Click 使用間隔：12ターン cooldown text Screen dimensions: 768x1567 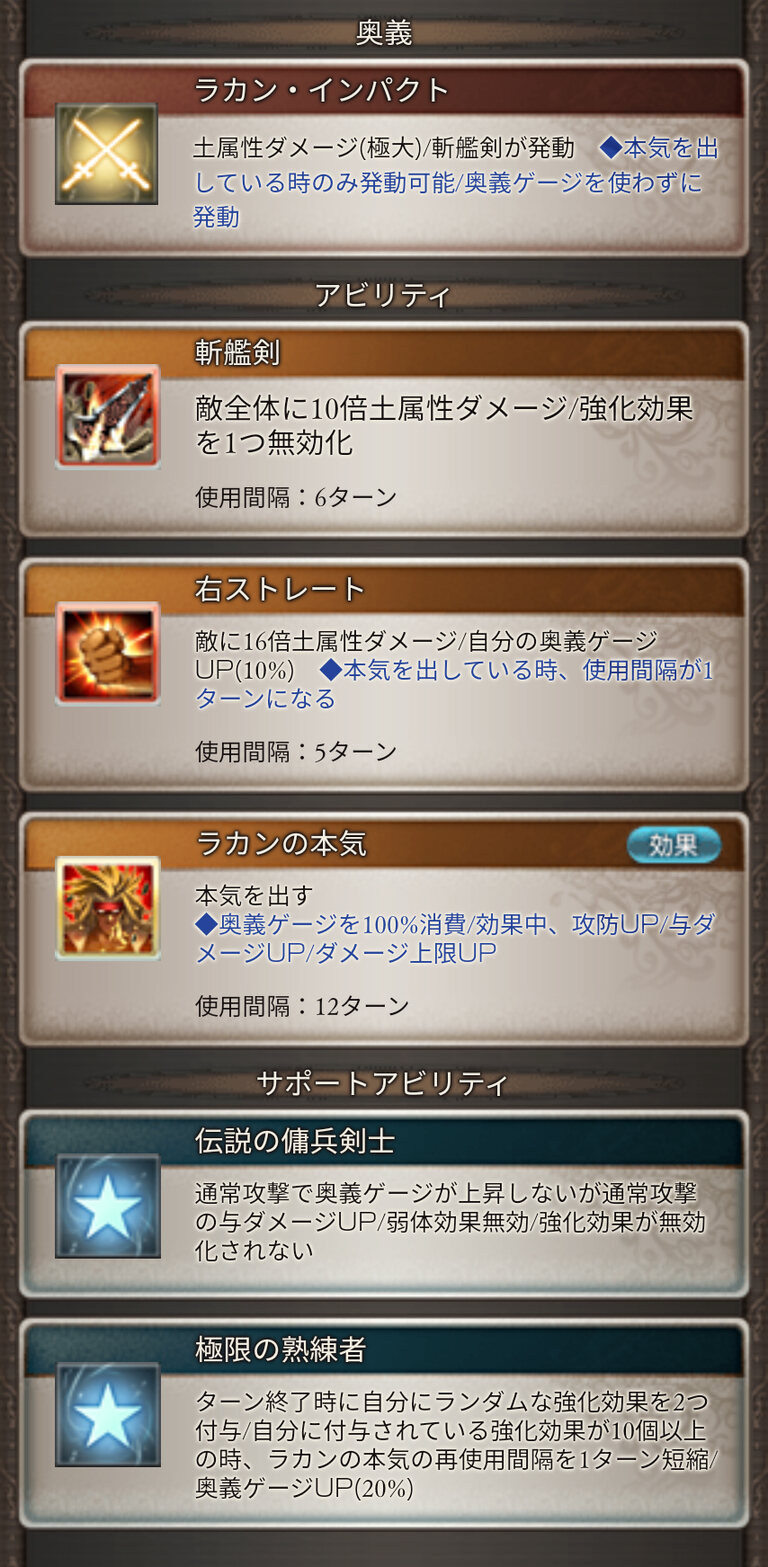[x=302, y=1006]
